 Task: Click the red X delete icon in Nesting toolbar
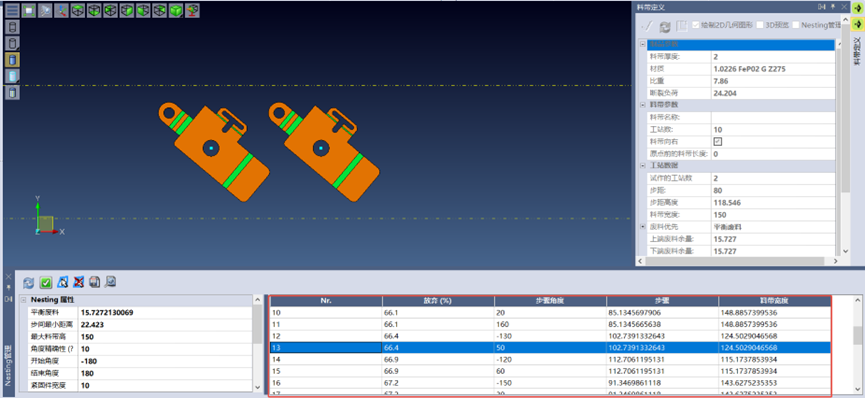(78, 283)
